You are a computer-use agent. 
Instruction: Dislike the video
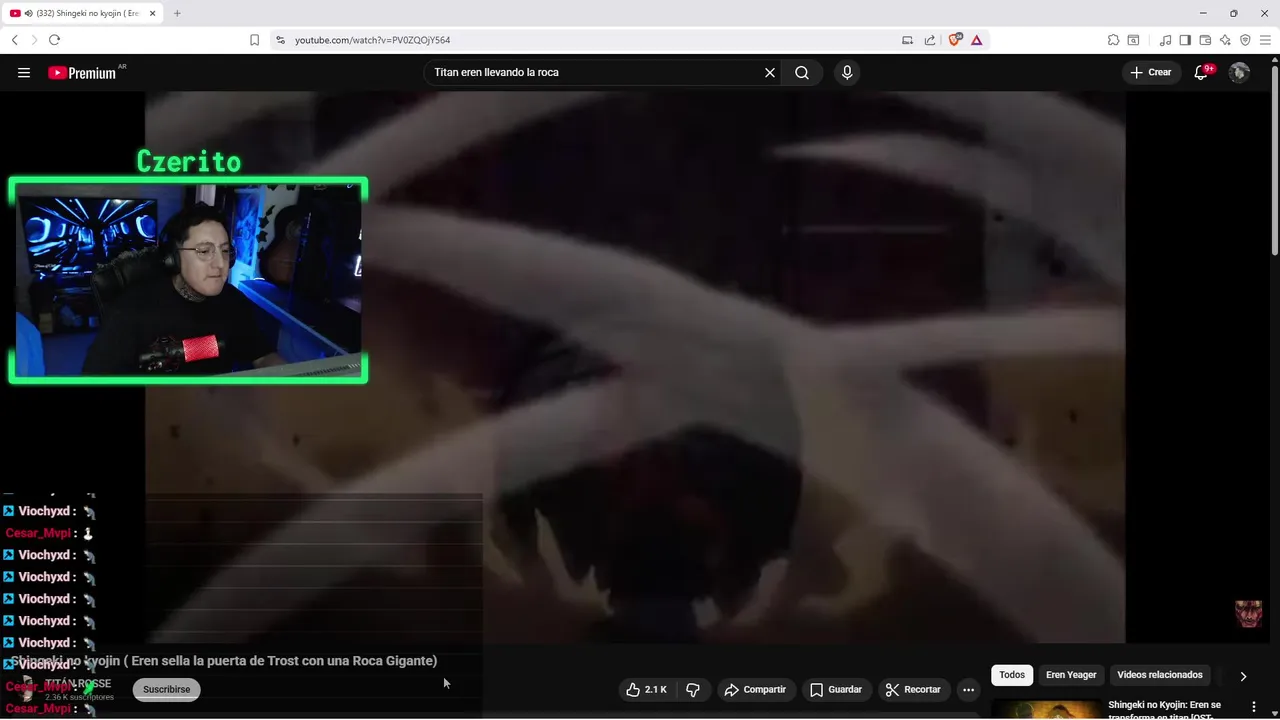pos(693,689)
